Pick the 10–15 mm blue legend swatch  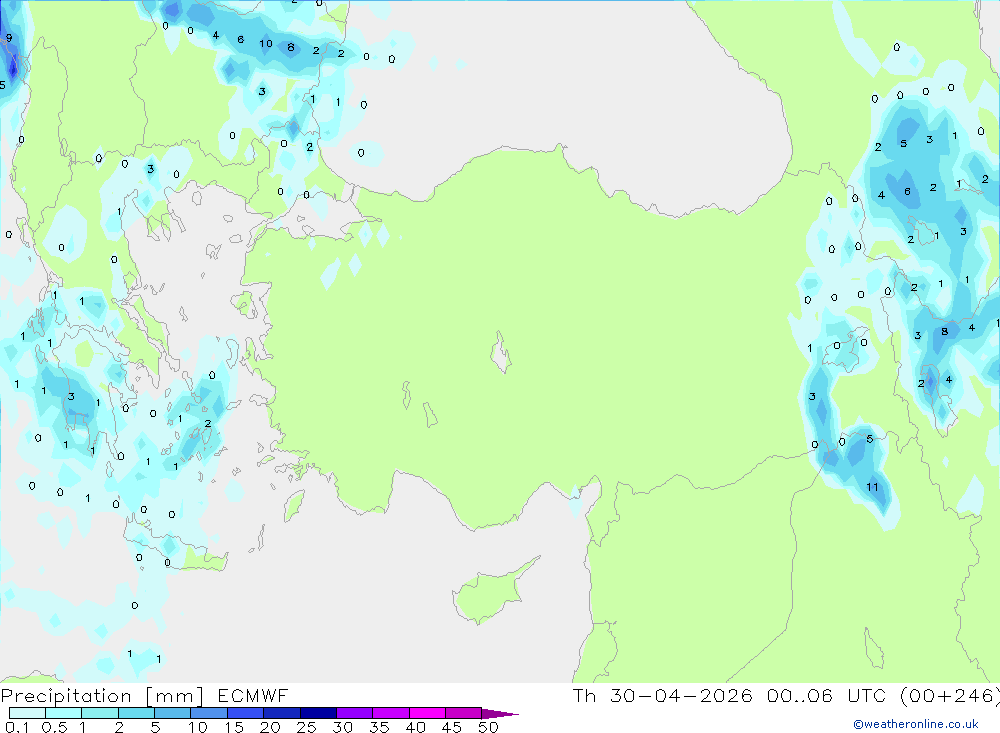tap(209, 713)
